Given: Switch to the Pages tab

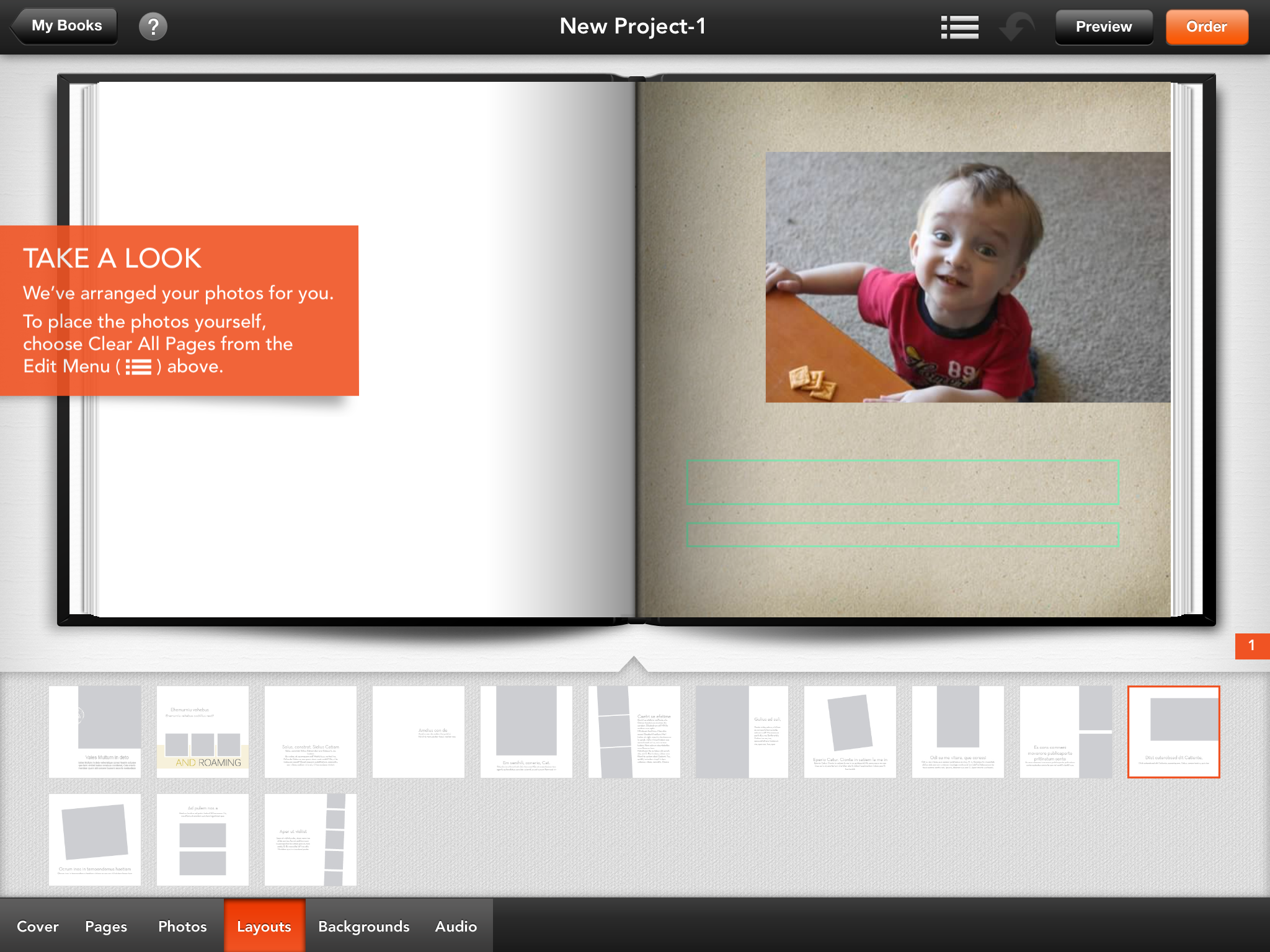Looking at the screenshot, I should [x=106, y=926].
